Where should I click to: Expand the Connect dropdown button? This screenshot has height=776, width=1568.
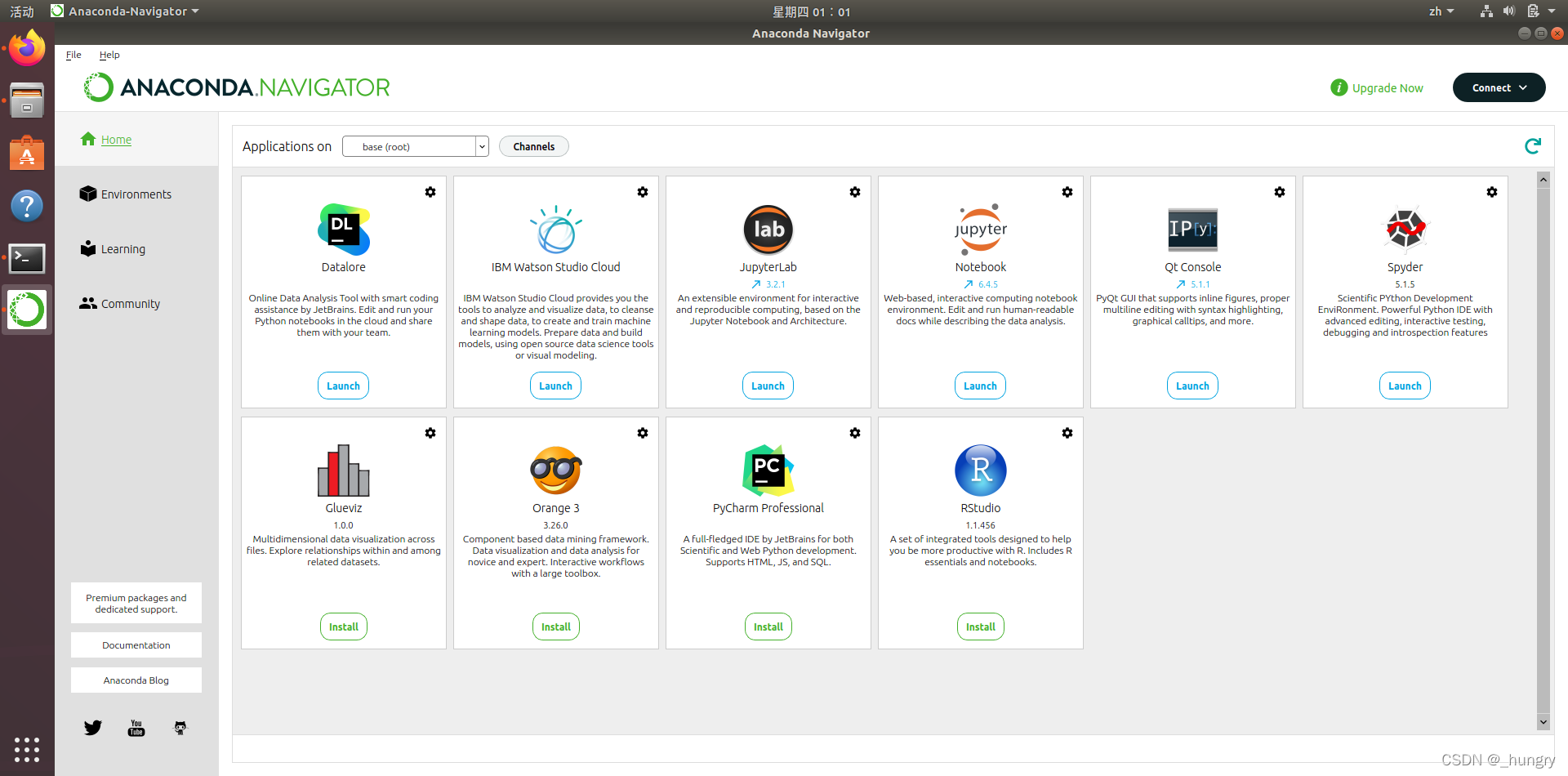coord(1499,87)
